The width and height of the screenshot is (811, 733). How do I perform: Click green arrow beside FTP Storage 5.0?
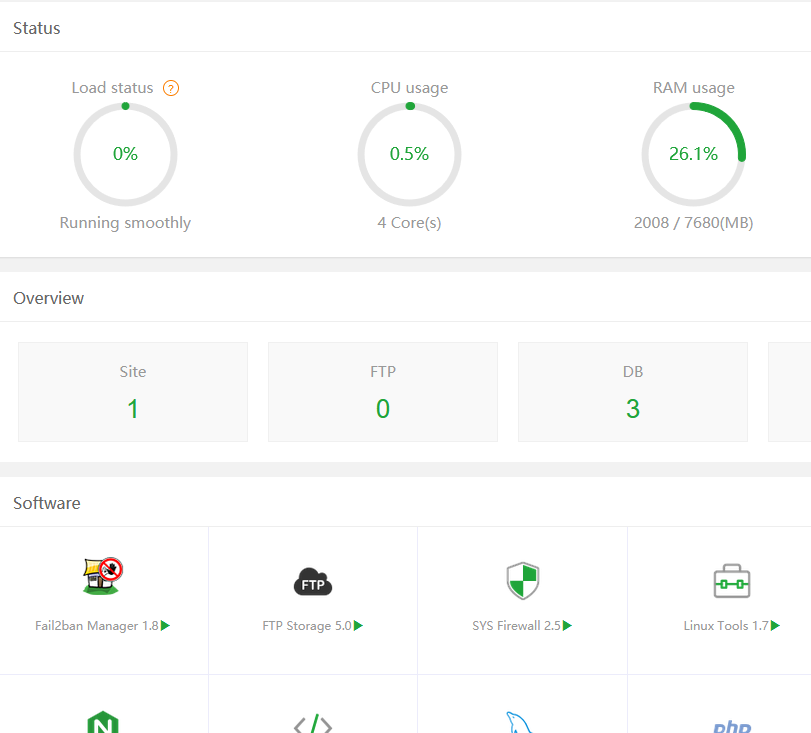[x=359, y=626]
